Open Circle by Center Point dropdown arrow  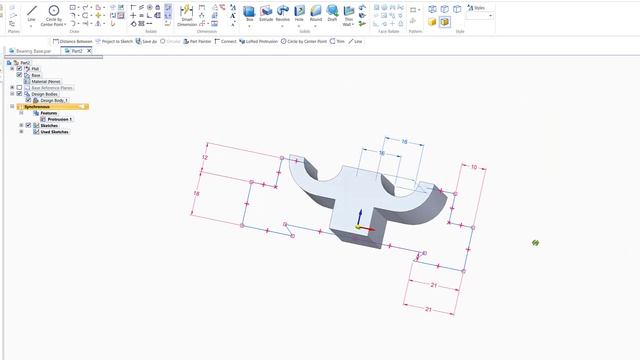[x=64, y=24]
